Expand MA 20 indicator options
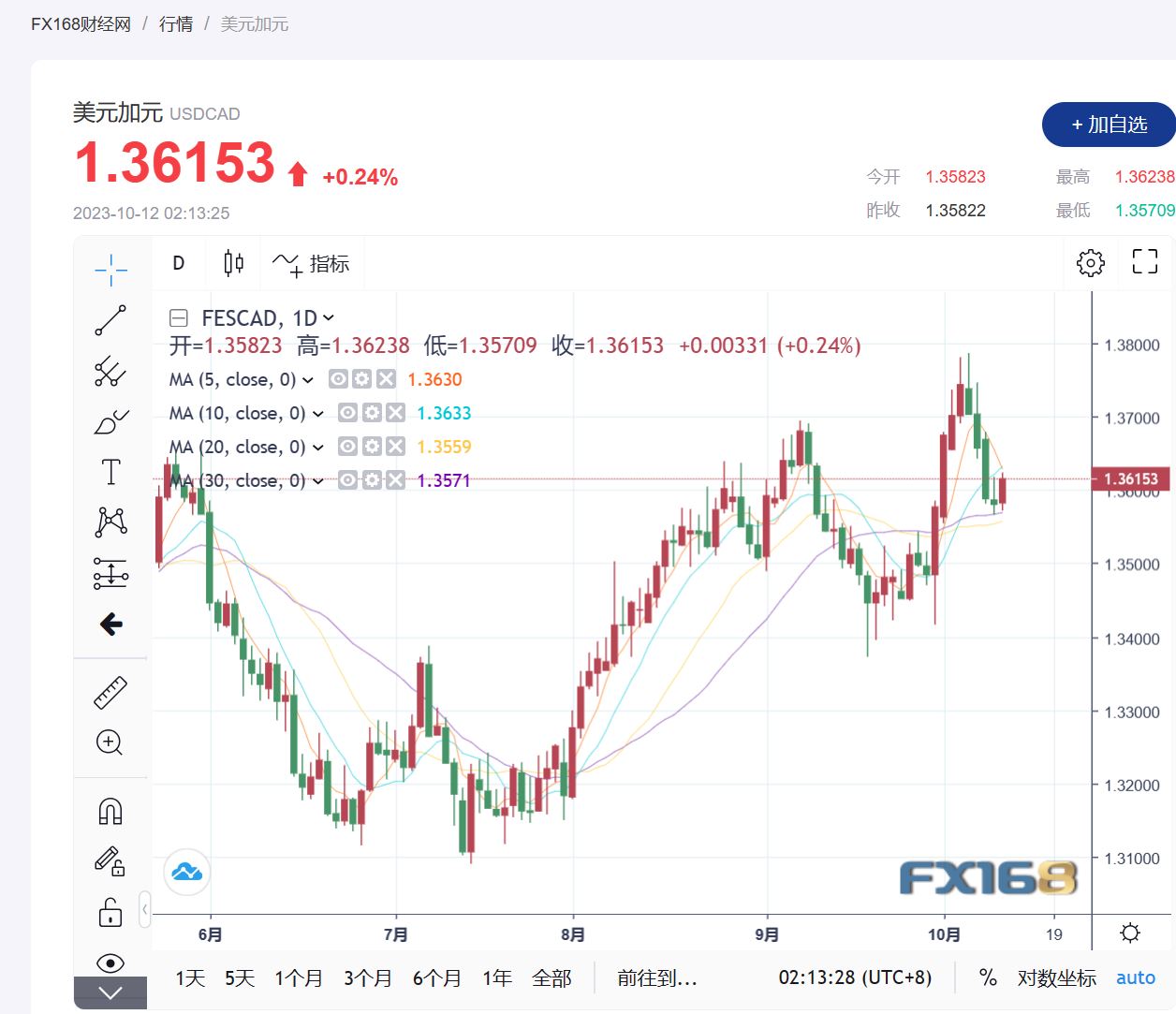 coord(317,448)
